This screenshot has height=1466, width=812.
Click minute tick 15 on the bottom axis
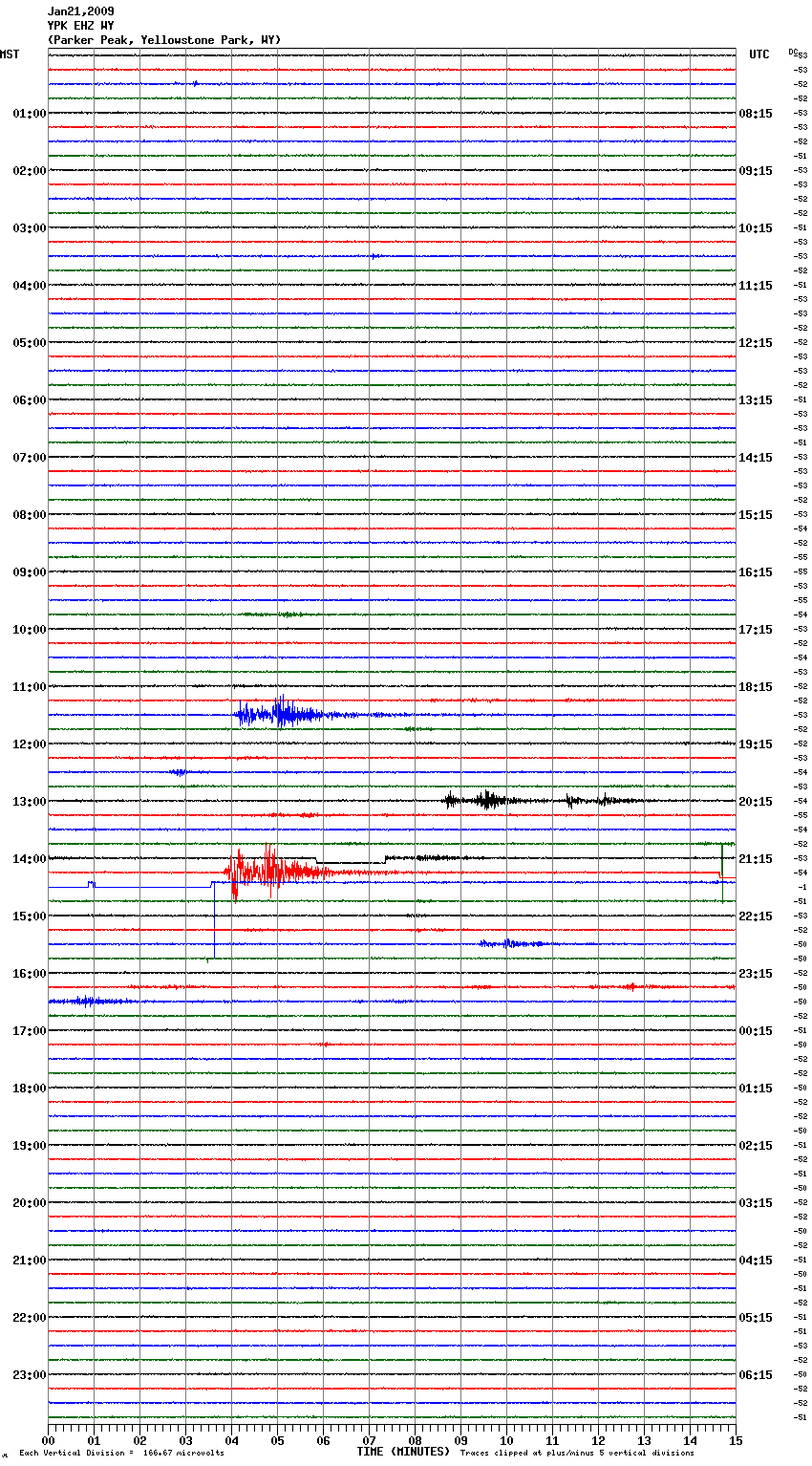point(736,1440)
